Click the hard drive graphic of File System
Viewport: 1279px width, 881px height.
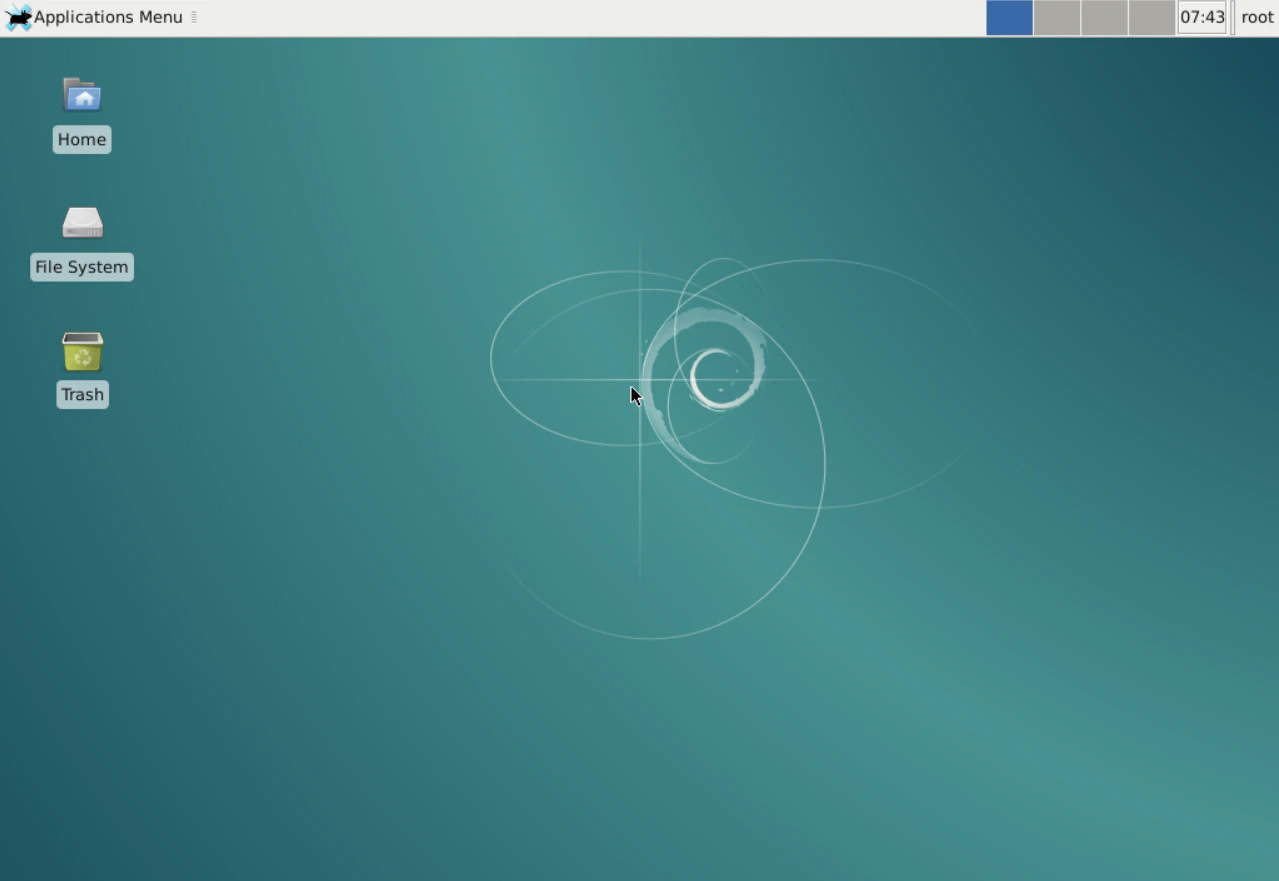pos(82,223)
